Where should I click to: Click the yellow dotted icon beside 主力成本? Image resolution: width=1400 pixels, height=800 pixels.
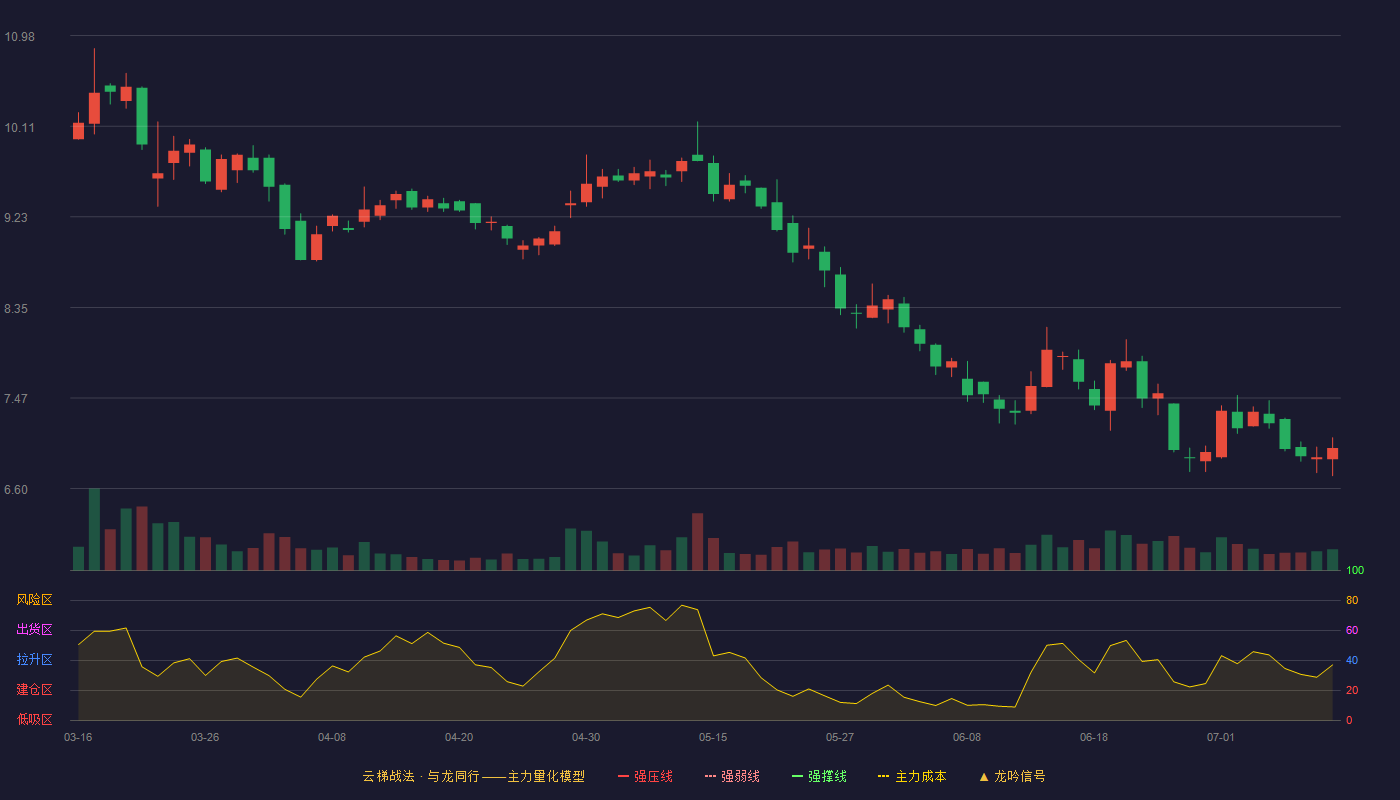[884, 776]
